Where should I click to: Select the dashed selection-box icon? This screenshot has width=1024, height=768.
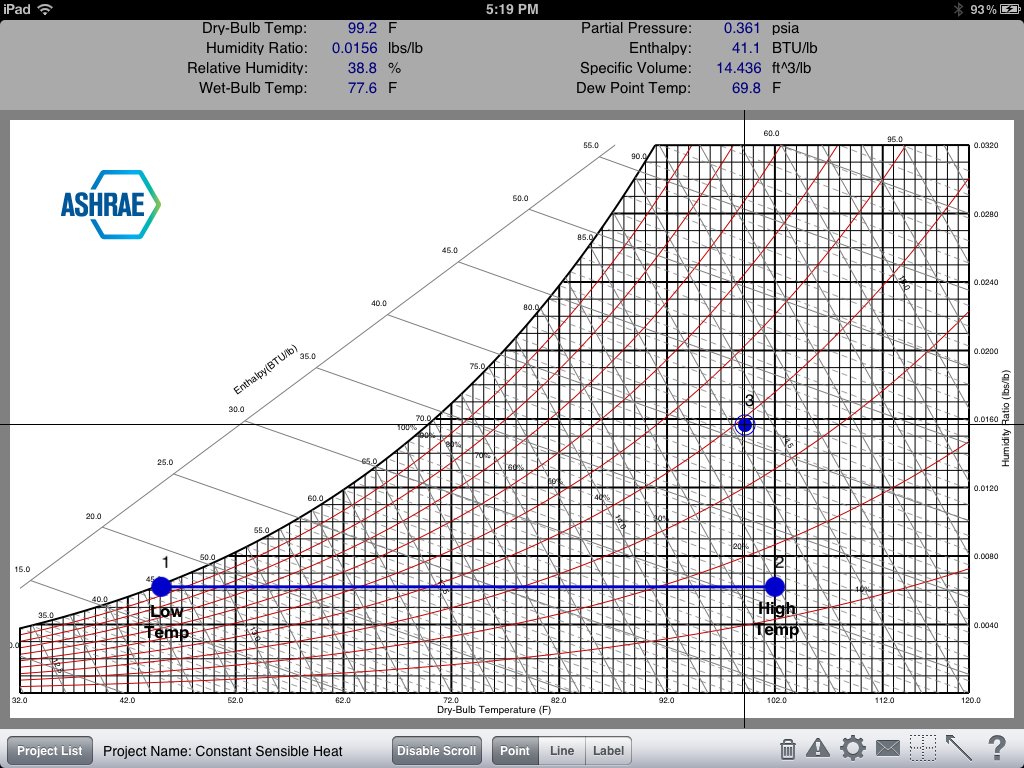coord(923,748)
